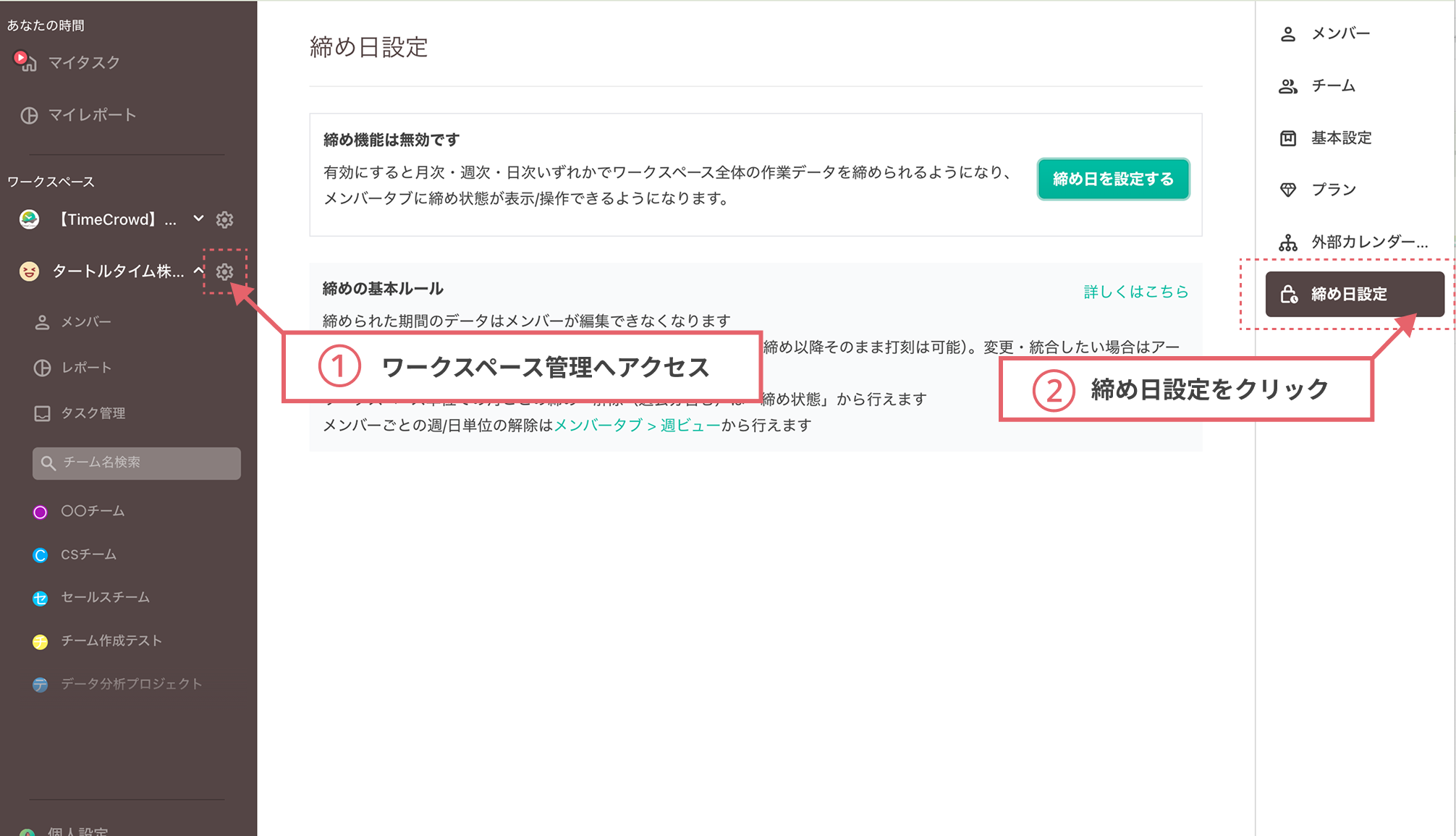The width and height of the screenshot is (1456, 836).
Task: Click the chart icon beside レポート
Action: pos(42,368)
